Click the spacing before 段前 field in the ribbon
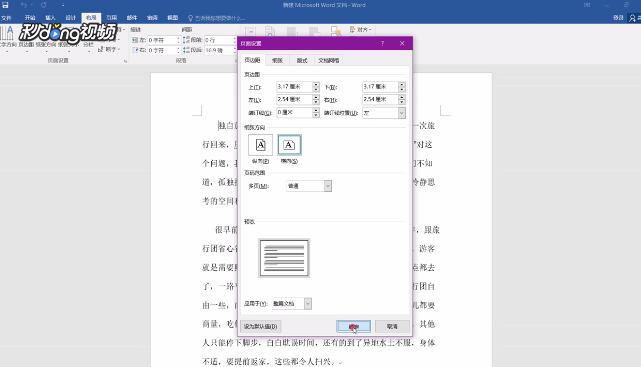The width and height of the screenshot is (641, 367). [x=219, y=40]
